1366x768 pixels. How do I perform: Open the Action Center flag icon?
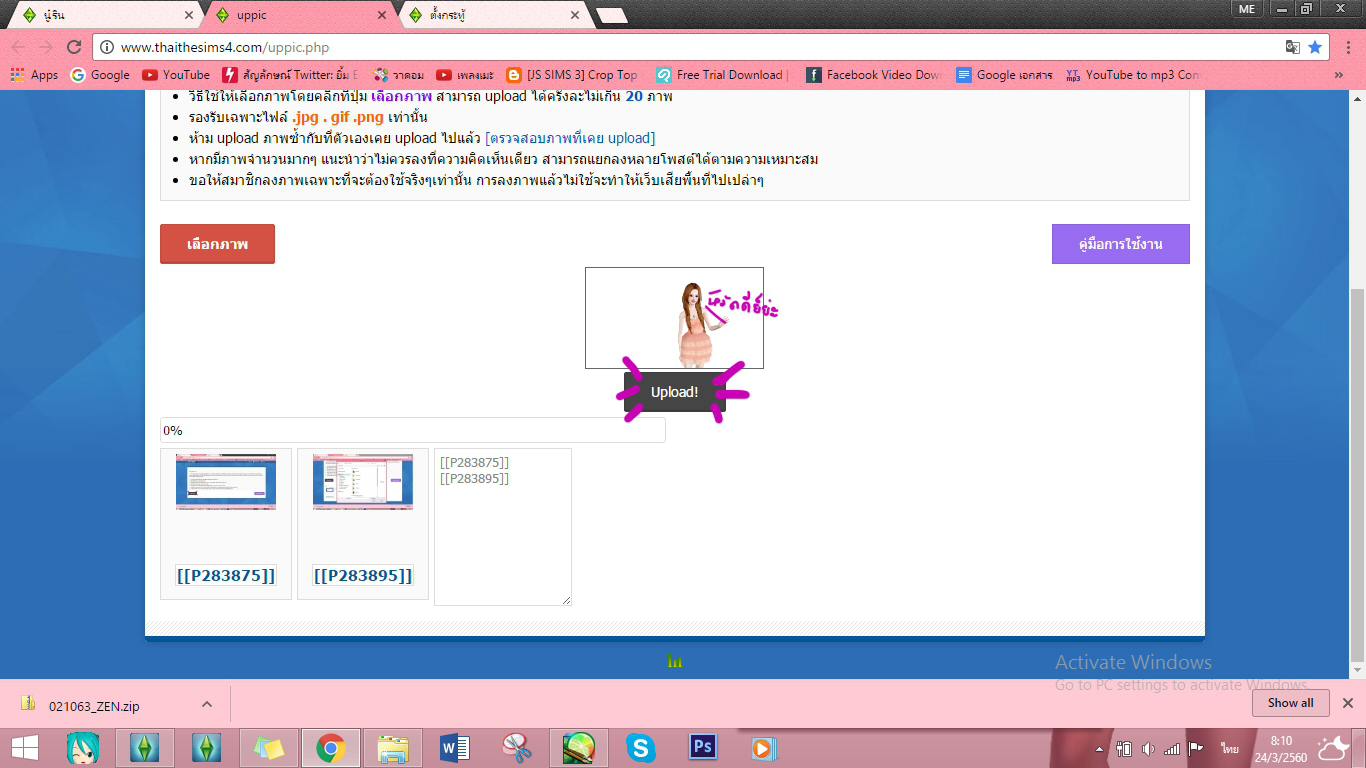(1195, 748)
